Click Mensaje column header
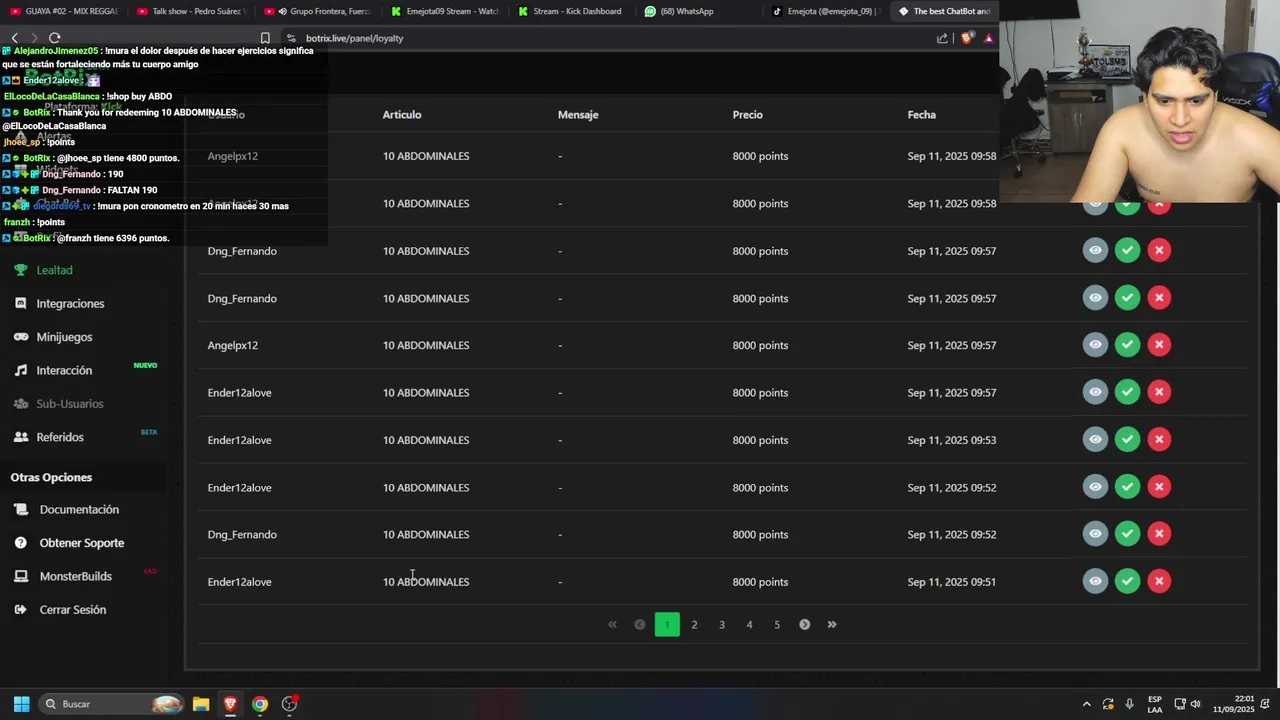 point(578,115)
